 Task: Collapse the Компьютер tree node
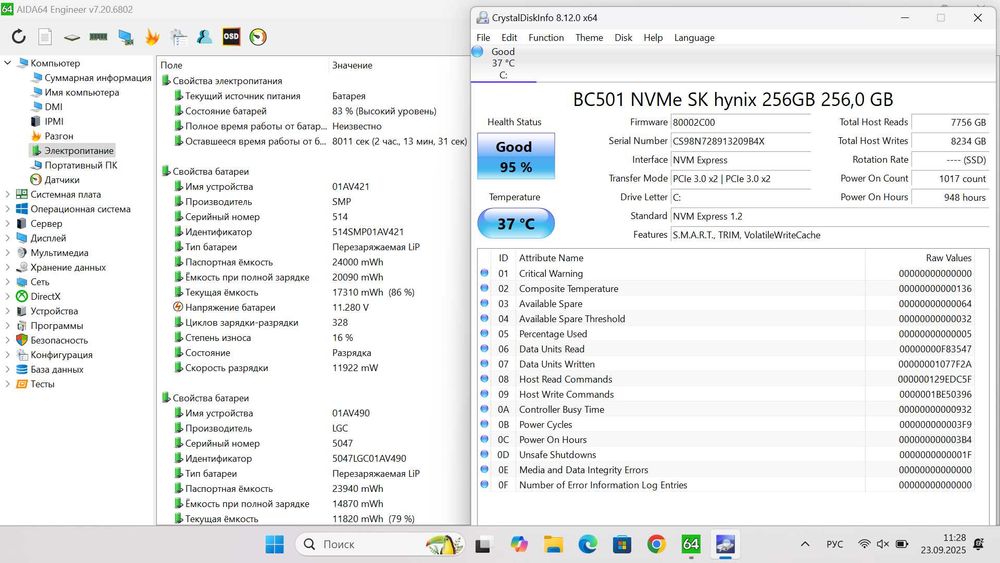click(9, 63)
